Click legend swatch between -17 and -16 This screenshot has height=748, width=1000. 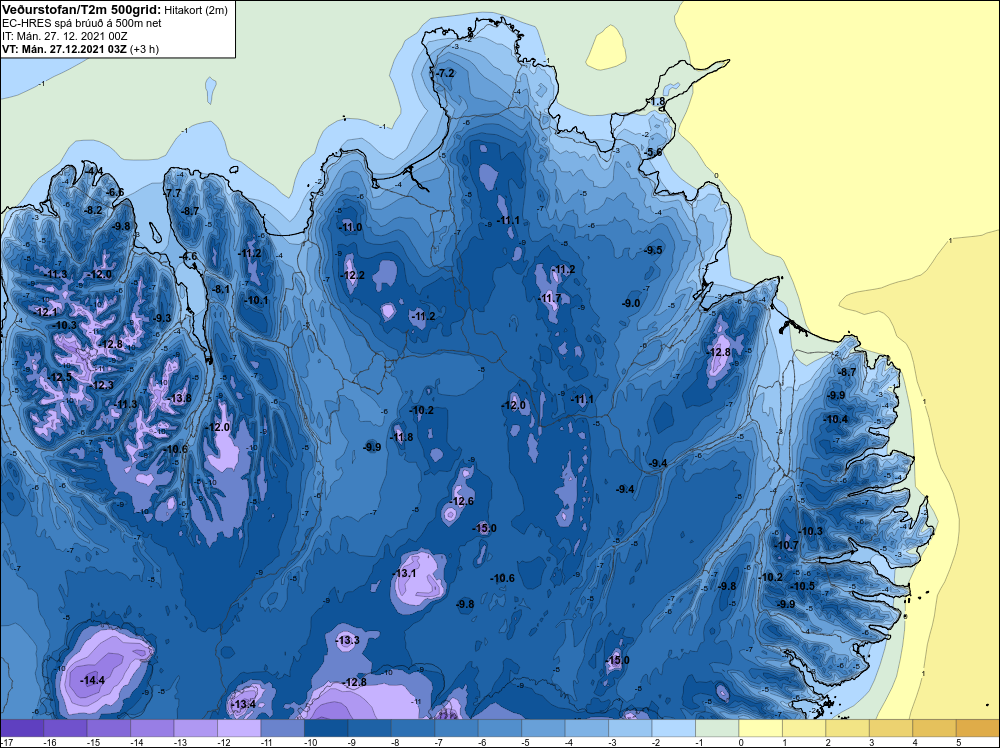click(22, 728)
